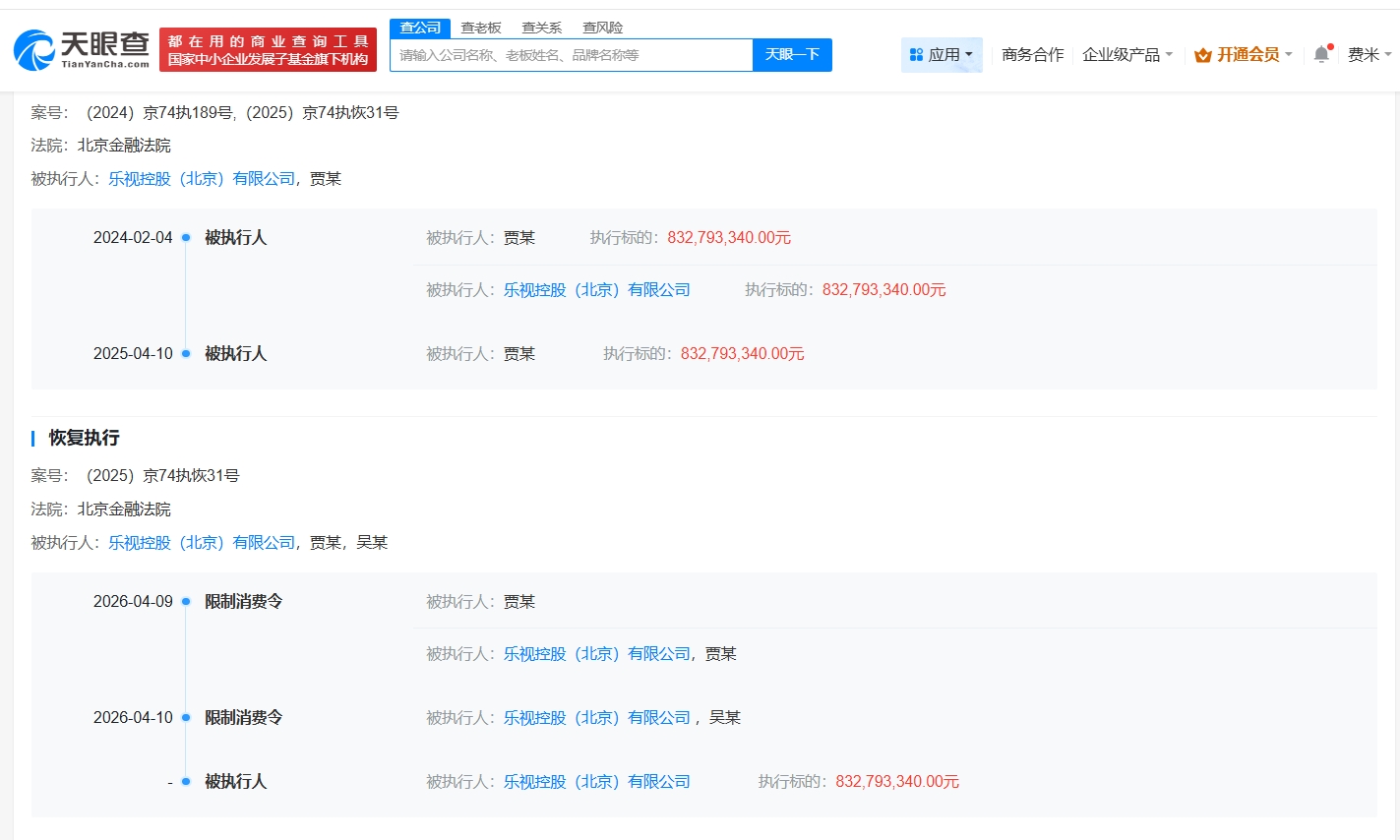Expand the 企业级产品 menu

pos(1127,55)
